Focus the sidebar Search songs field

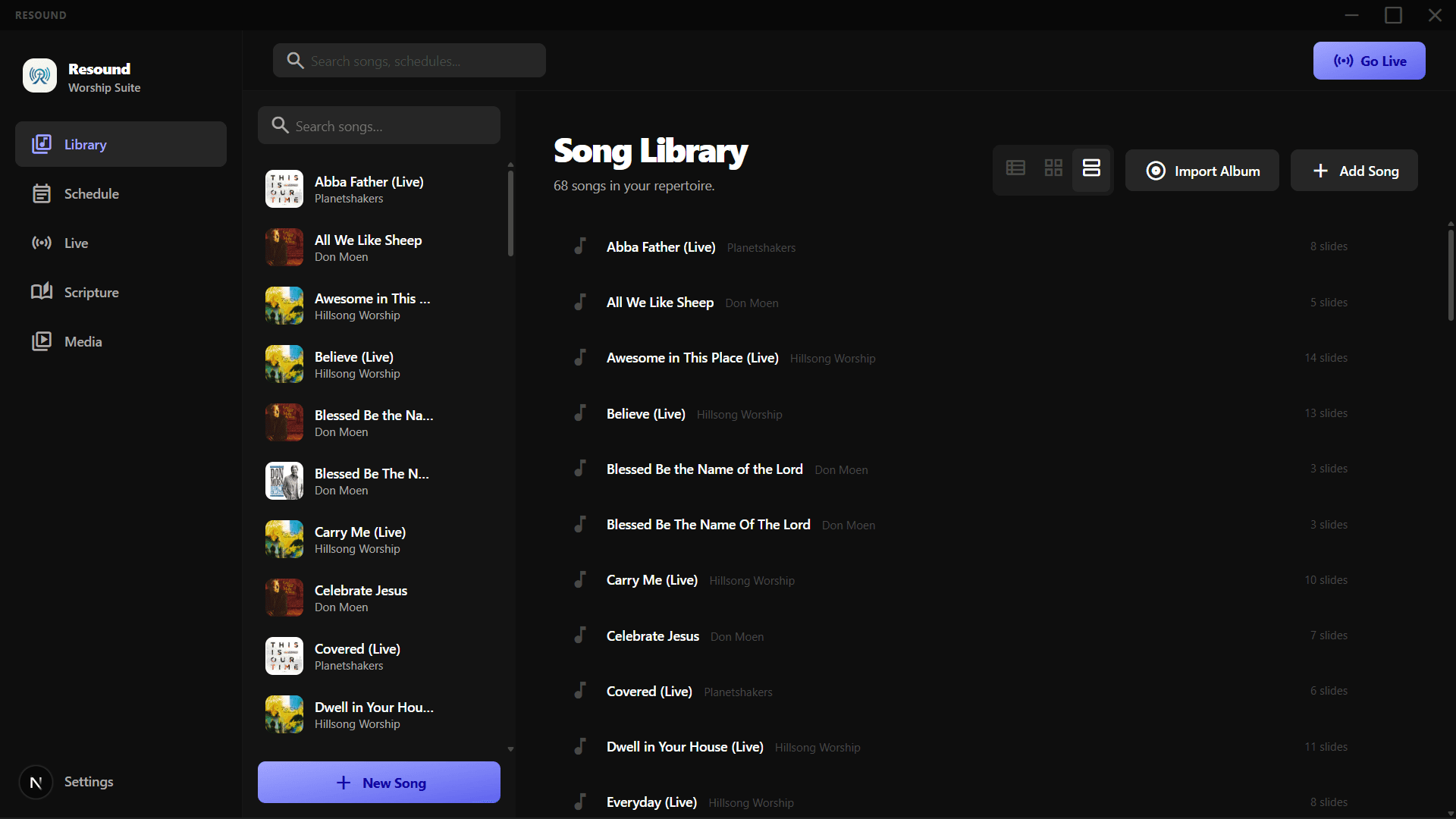coord(378,125)
